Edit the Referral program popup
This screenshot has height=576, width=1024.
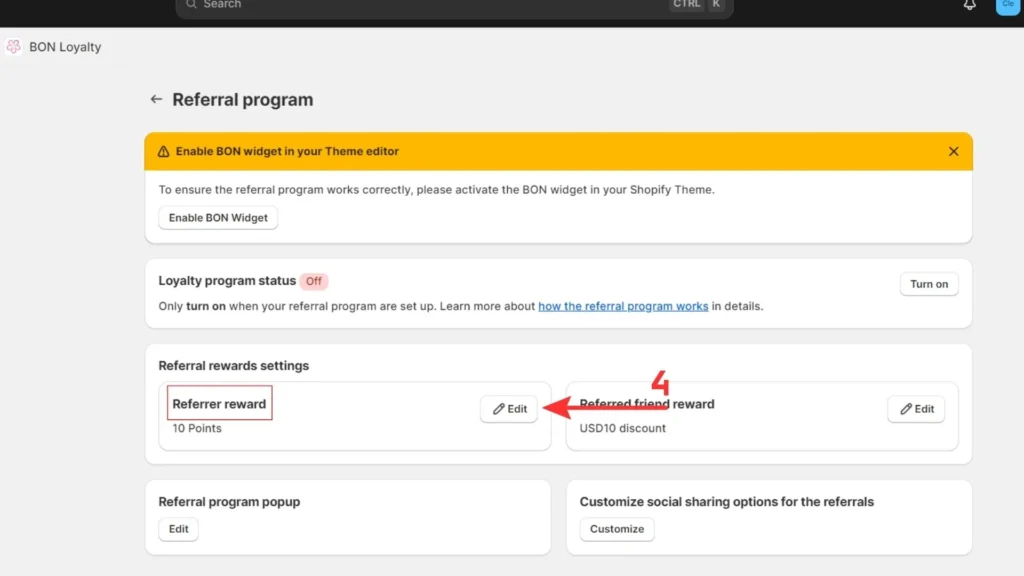pos(178,529)
